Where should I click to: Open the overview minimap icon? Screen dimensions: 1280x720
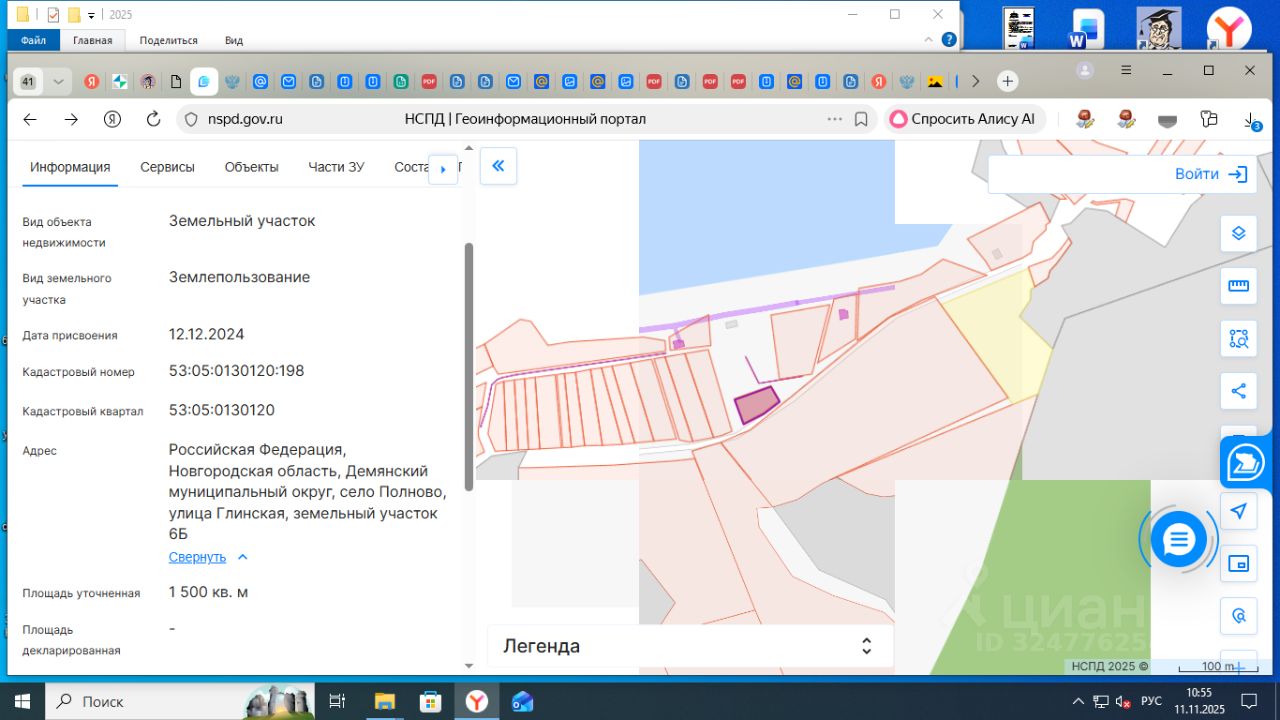(1238, 564)
